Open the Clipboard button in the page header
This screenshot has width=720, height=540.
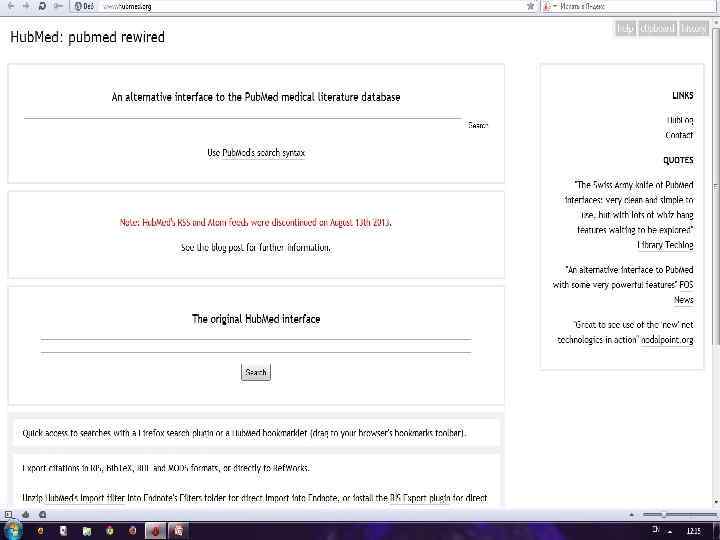point(657,28)
